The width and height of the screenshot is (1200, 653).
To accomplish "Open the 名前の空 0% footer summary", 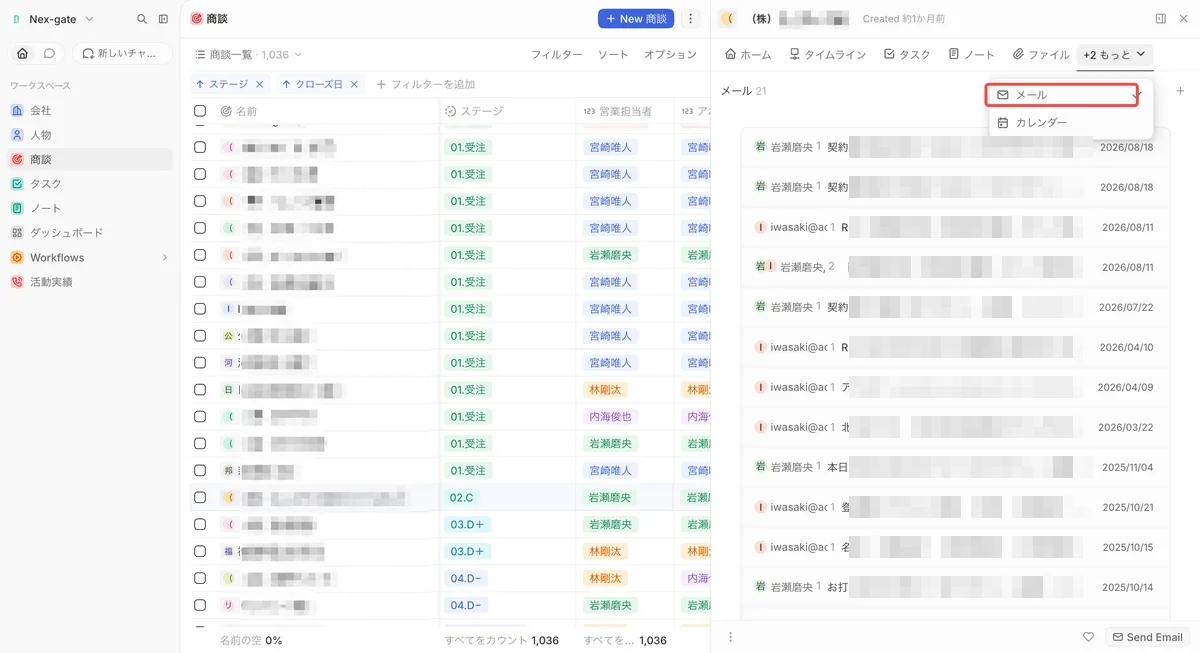I will pyautogui.click(x=252, y=640).
